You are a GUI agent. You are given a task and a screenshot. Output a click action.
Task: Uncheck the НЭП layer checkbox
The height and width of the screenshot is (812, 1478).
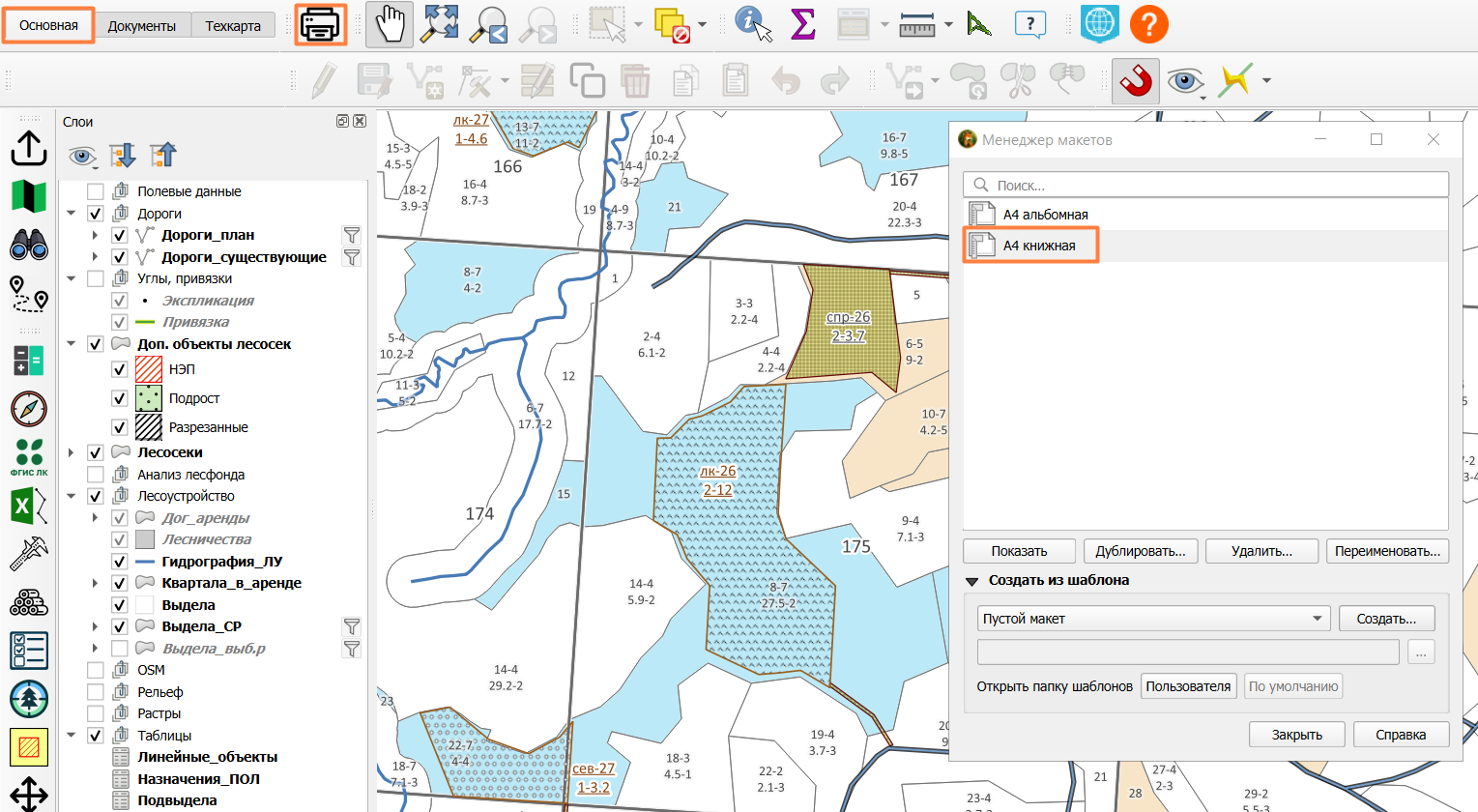pyautogui.click(x=120, y=369)
